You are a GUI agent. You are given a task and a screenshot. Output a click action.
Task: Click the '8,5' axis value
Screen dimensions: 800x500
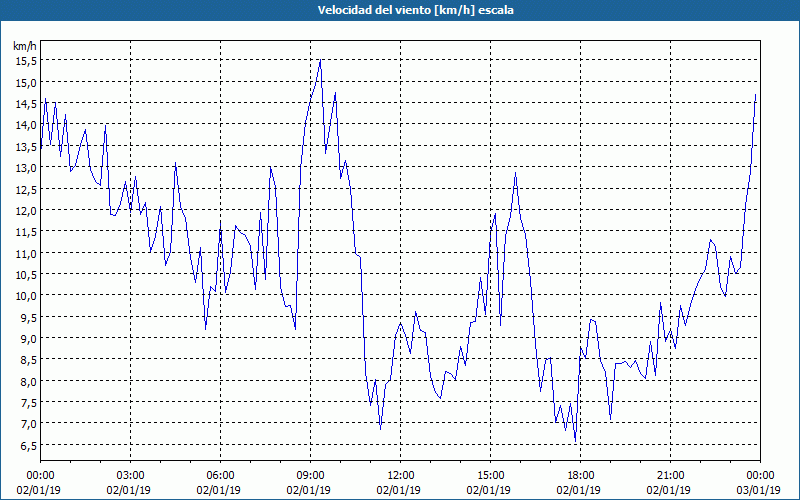coord(28,360)
